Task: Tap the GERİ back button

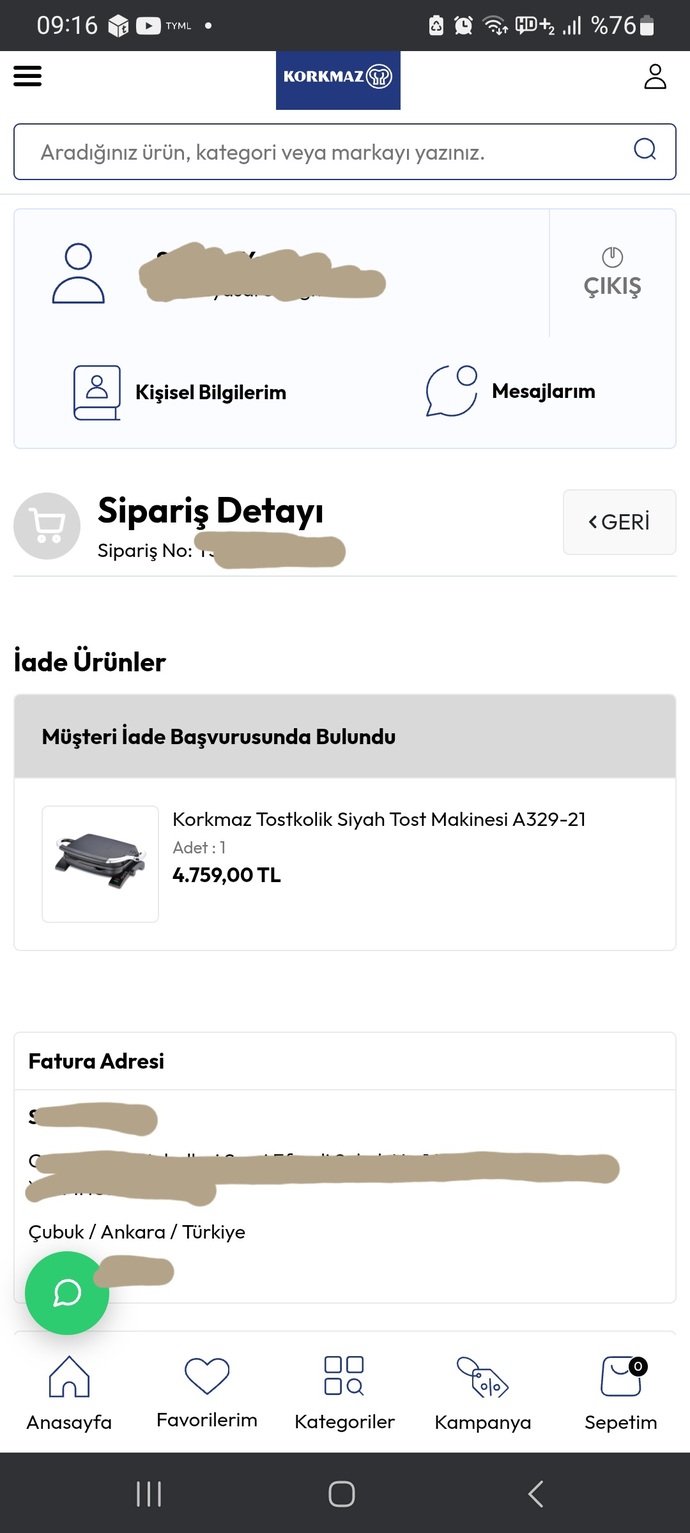Action: pyautogui.click(x=620, y=522)
